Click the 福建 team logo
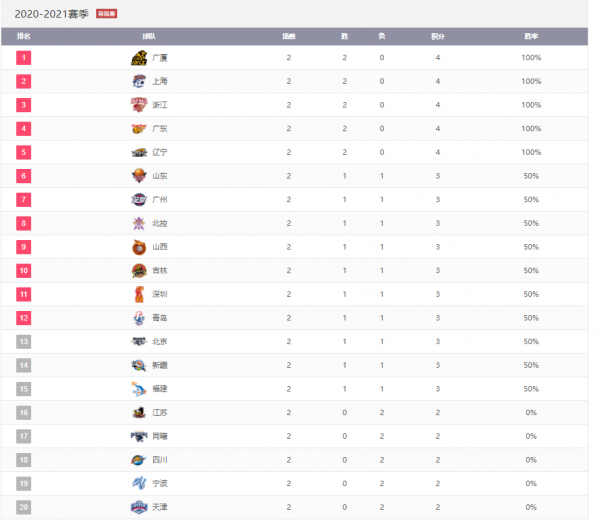This screenshot has width=600, height=526. coord(139,389)
